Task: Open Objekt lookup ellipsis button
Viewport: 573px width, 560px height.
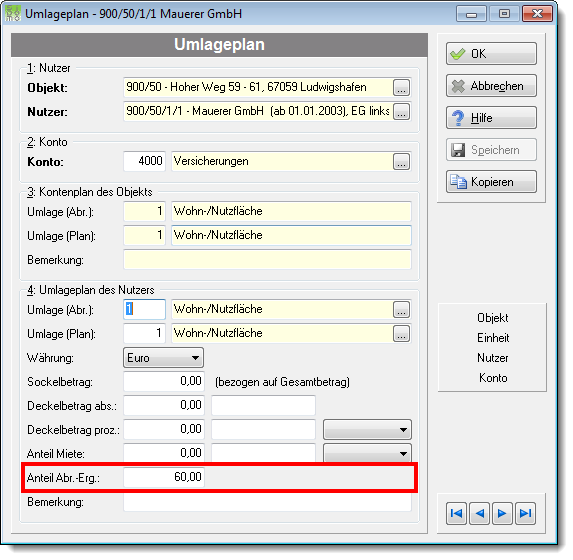Action: click(401, 88)
